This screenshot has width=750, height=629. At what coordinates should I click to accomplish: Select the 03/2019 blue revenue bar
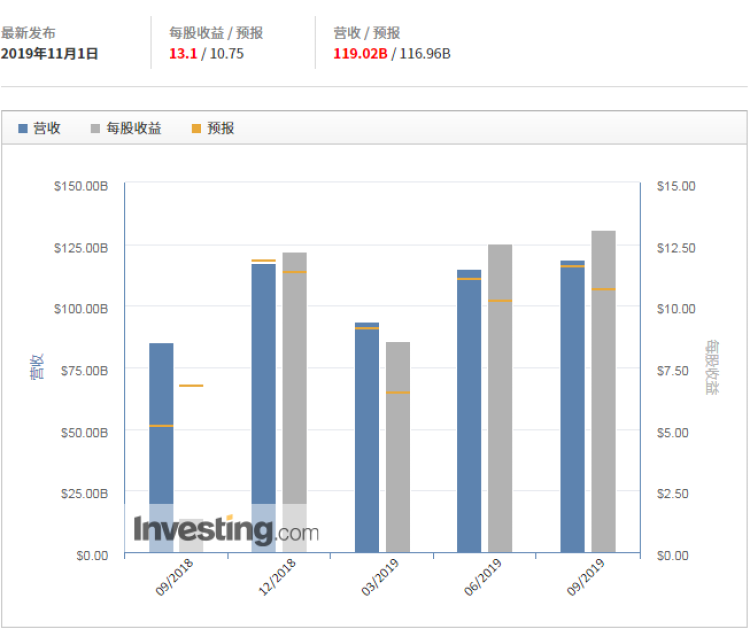point(367,437)
